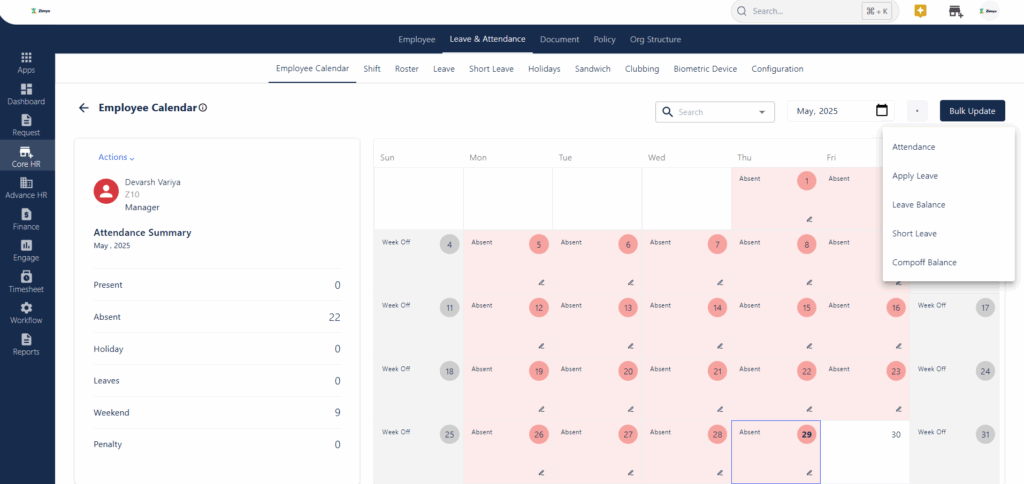The image size is (1024, 484).
Task: Click the Attendance Summary heading
Action: click(x=142, y=233)
